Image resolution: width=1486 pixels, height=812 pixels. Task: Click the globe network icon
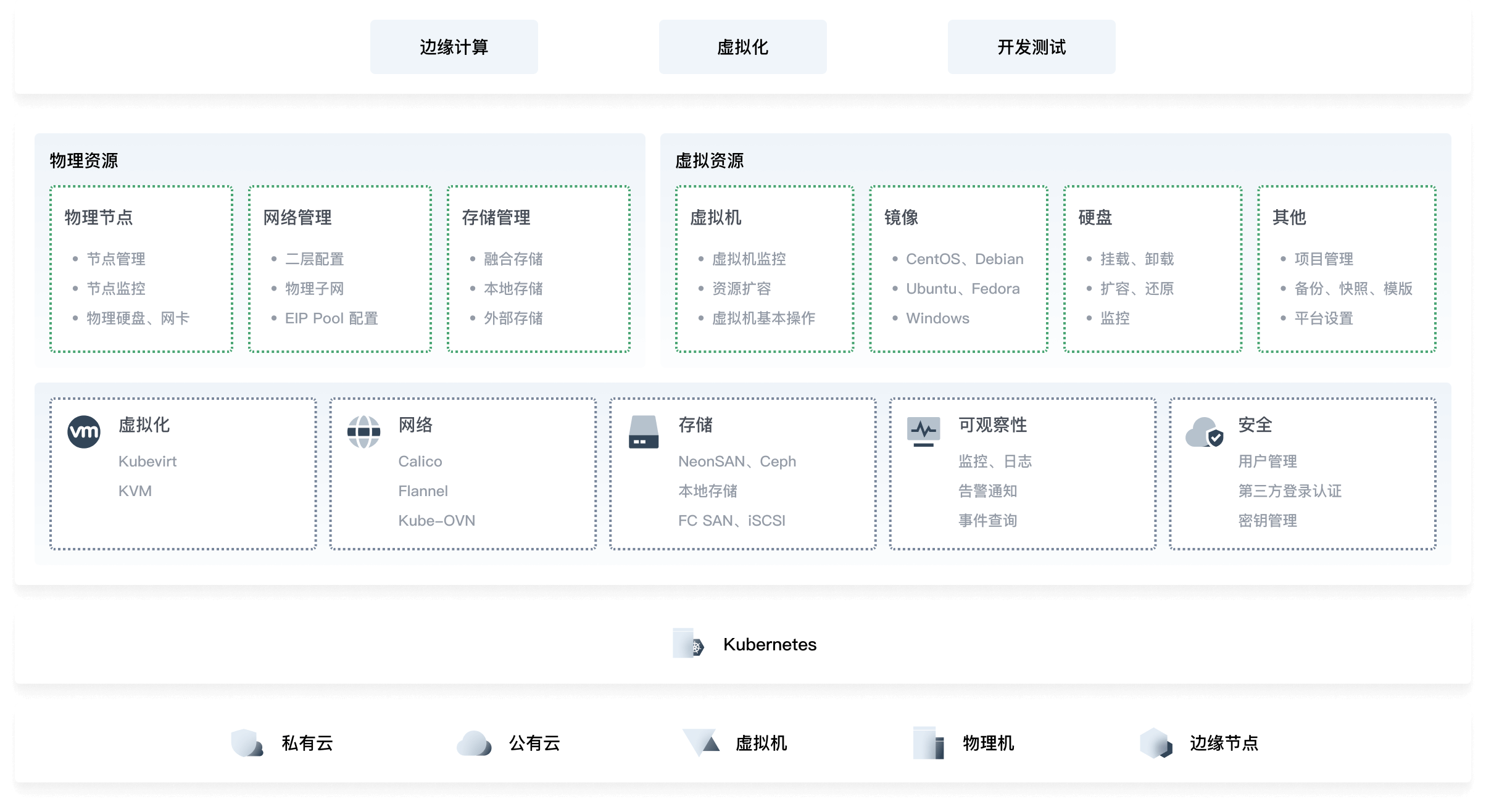[363, 432]
